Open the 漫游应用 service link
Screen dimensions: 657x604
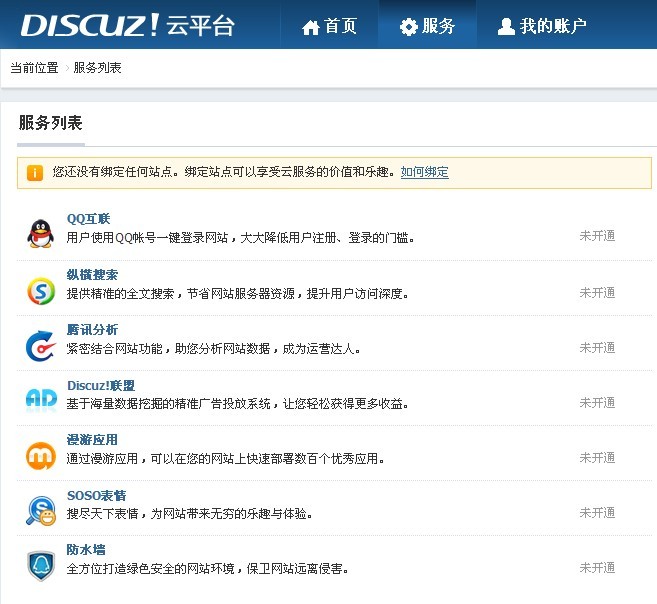[92, 440]
